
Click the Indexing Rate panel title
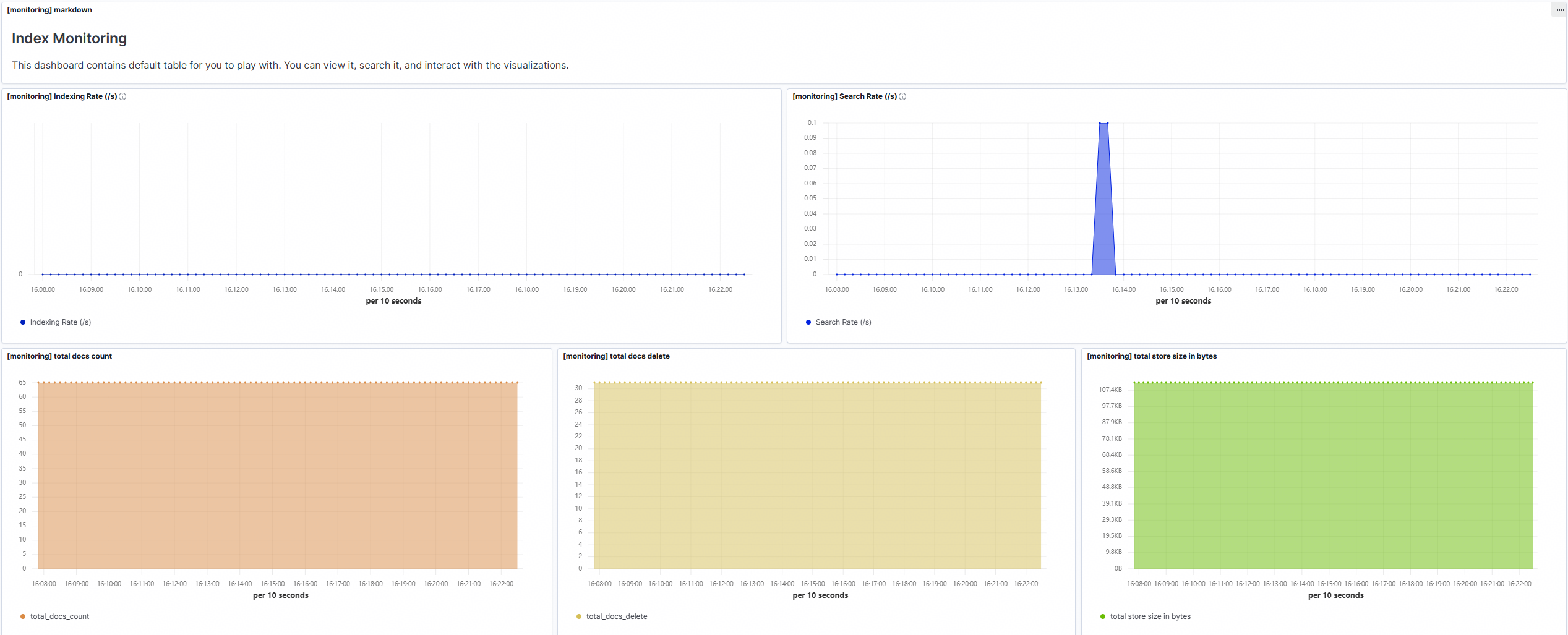(x=62, y=96)
